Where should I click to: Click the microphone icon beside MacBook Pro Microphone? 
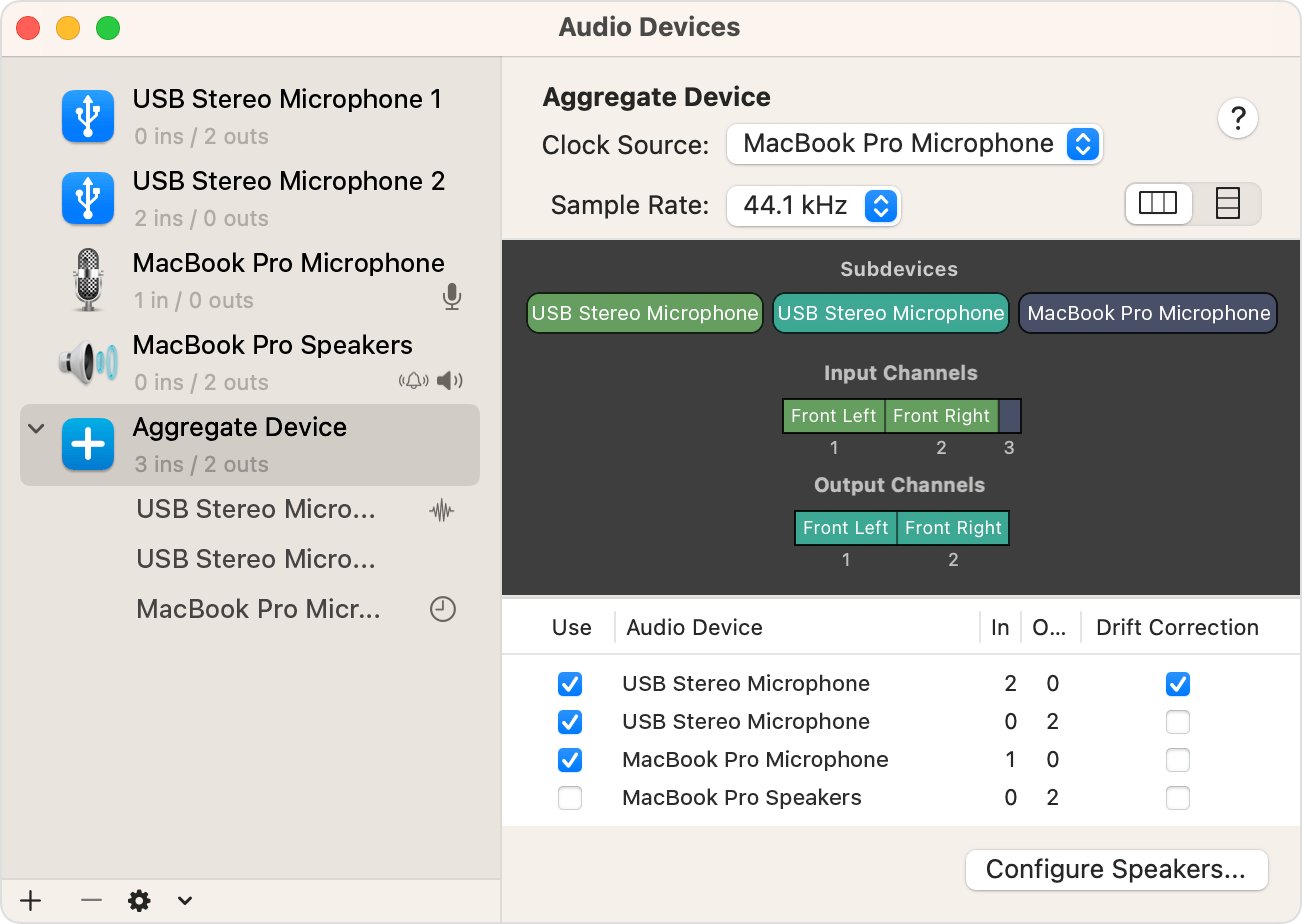pyautogui.click(x=452, y=298)
